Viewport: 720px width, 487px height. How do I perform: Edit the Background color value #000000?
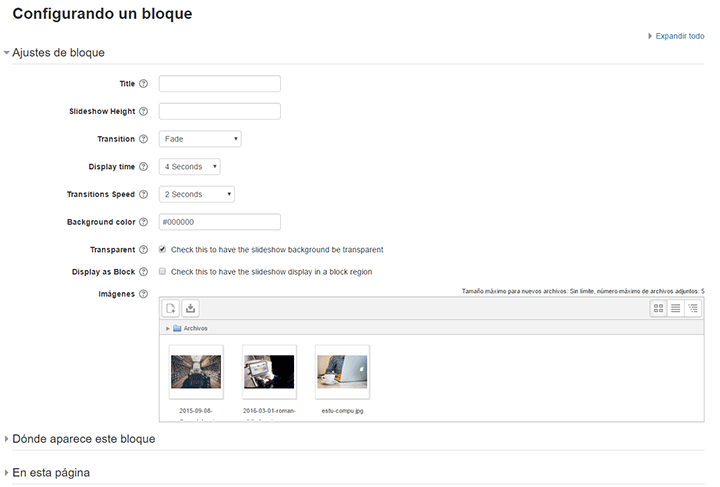[219, 222]
